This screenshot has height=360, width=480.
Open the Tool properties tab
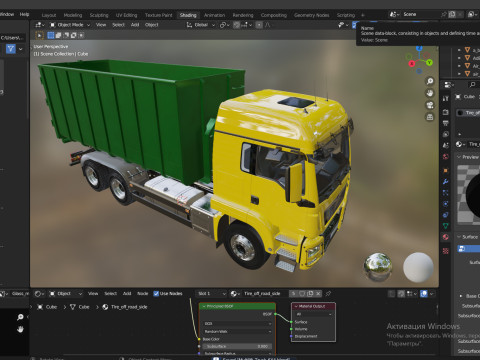[446, 98]
